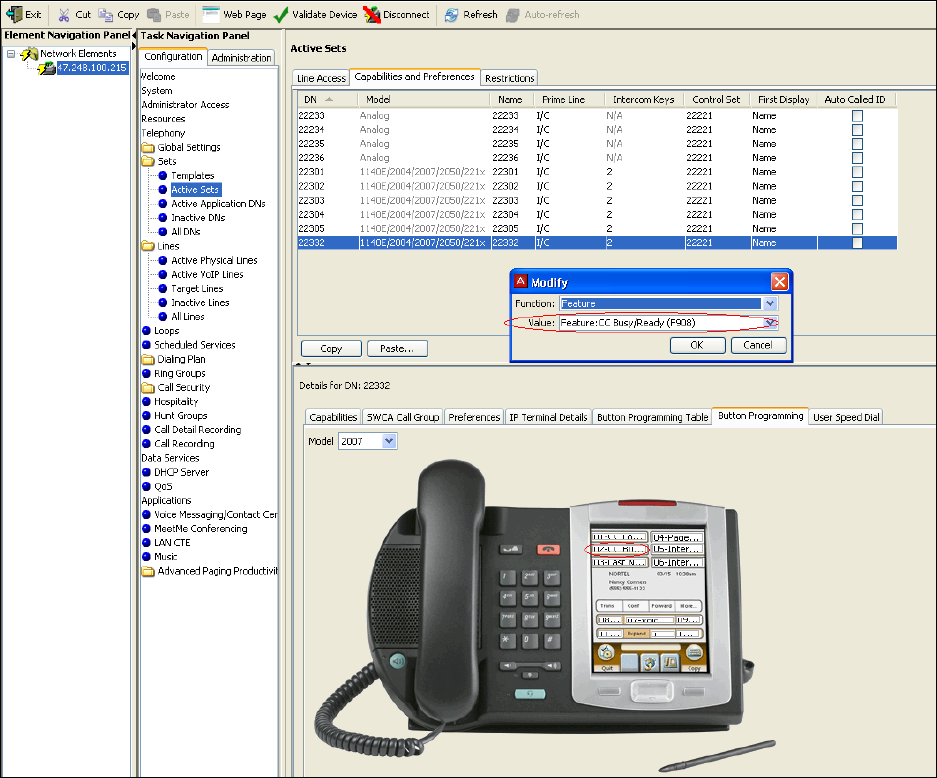Click the Paste... button below table

tap(397, 348)
